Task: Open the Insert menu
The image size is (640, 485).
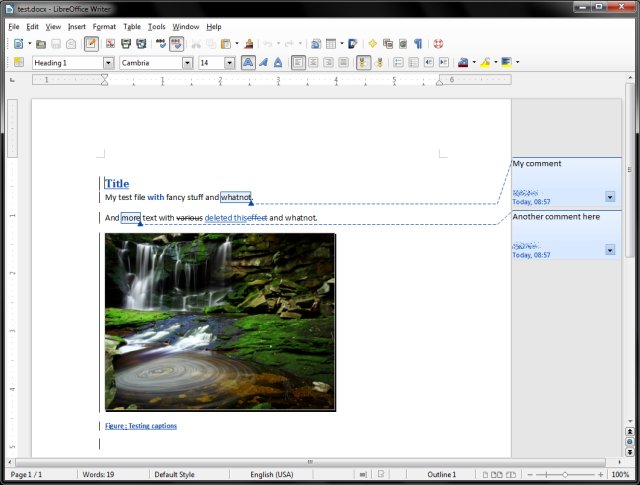Action: 77,27
